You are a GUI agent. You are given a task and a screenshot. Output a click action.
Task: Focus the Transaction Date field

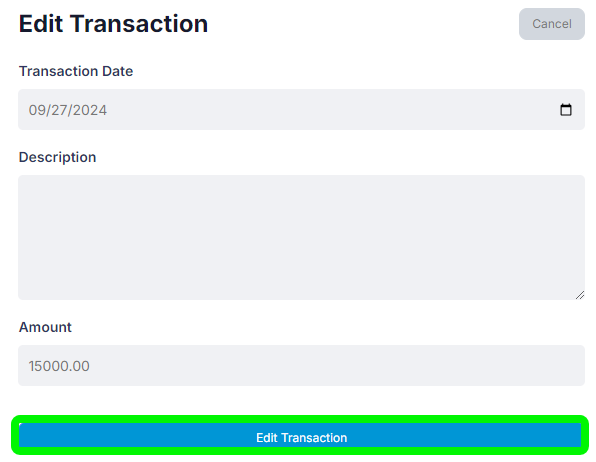(301, 110)
